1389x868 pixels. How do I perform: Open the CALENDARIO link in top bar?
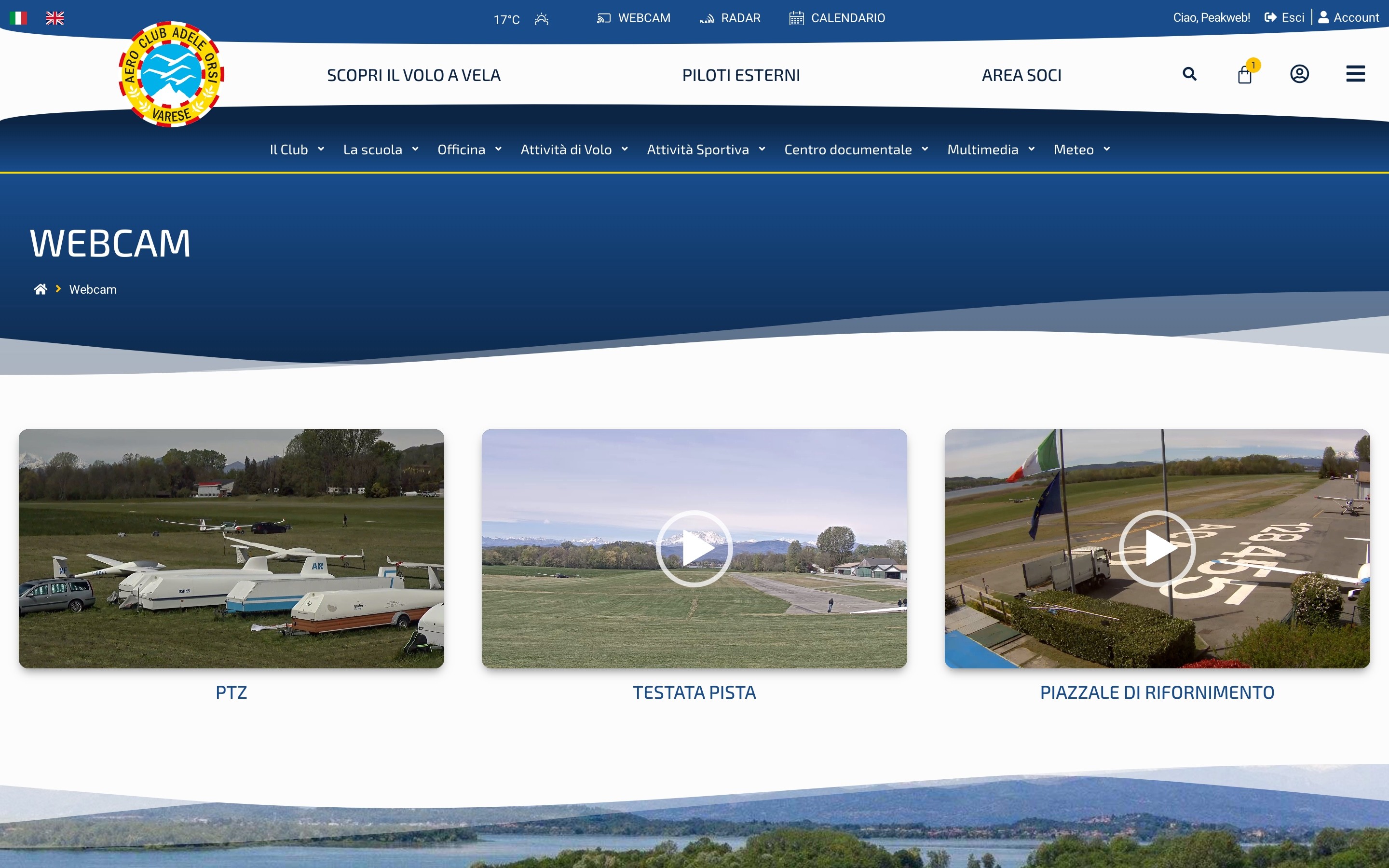[x=837, y=18]
